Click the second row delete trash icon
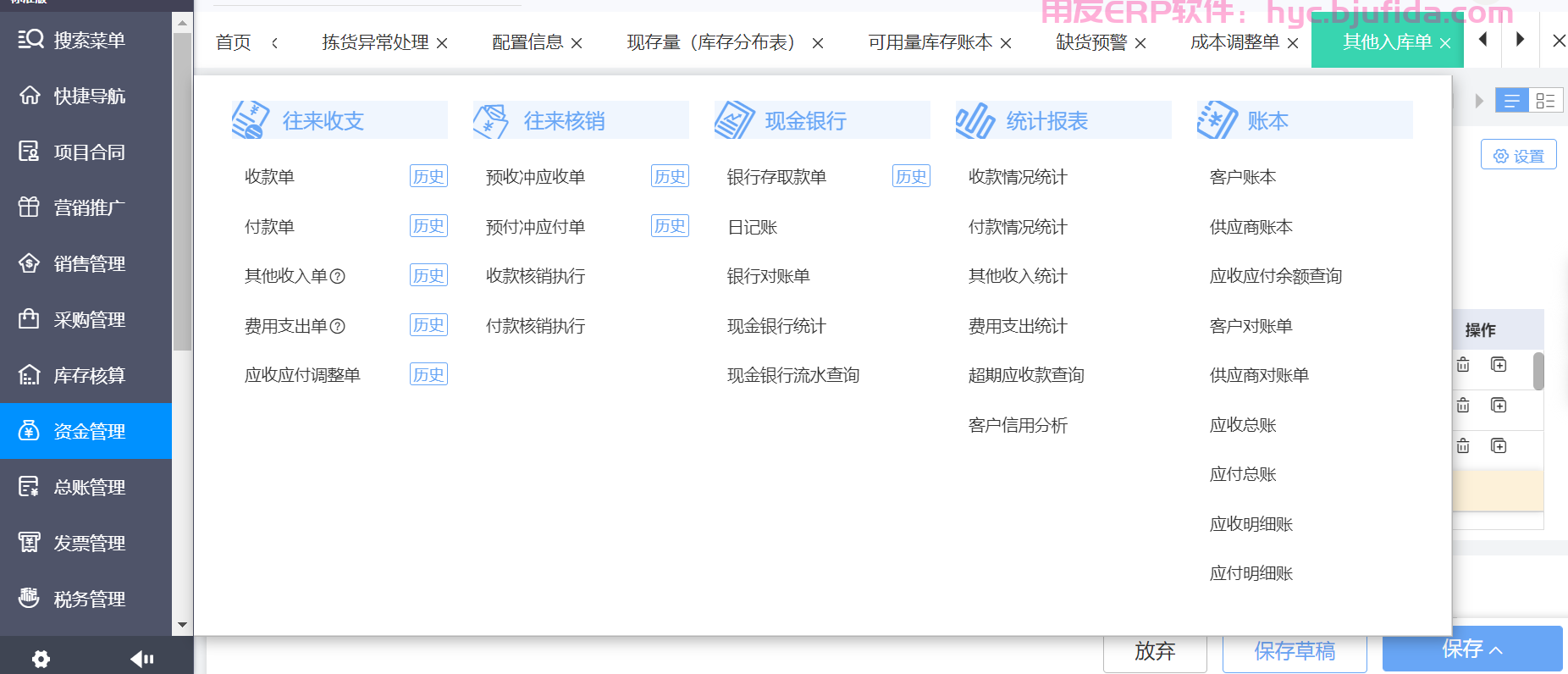 click(1462, 406)
